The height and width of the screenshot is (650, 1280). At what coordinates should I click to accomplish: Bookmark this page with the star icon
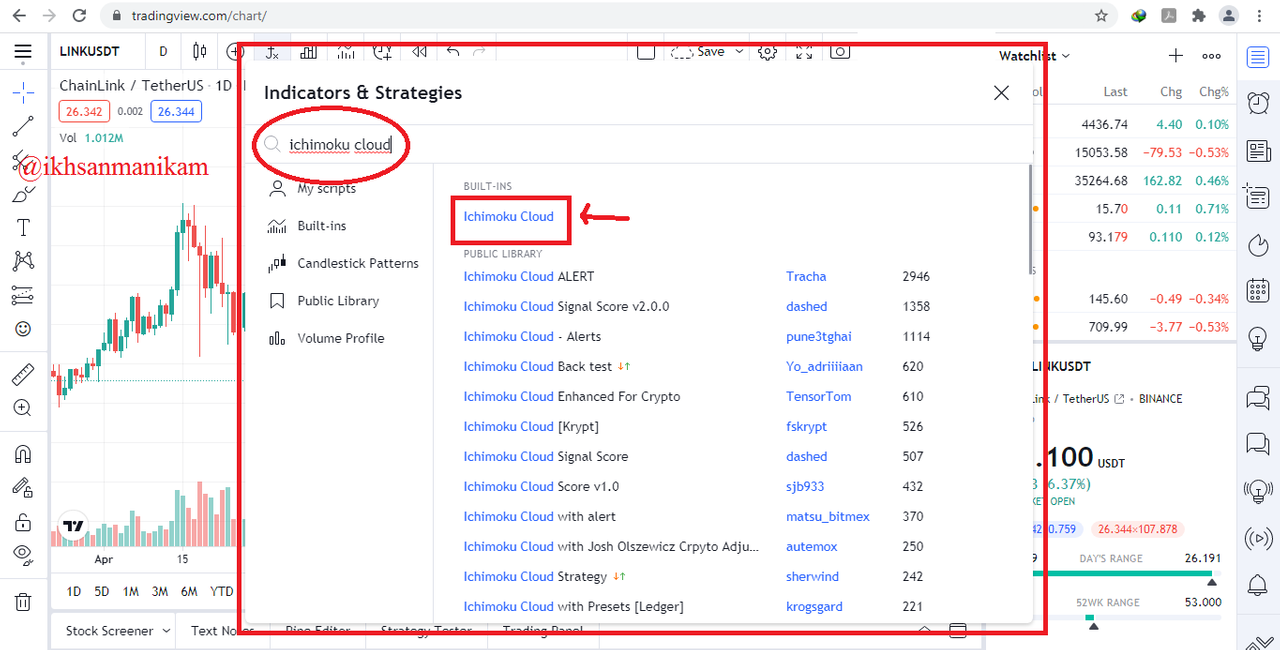(x=1101, y=16)
